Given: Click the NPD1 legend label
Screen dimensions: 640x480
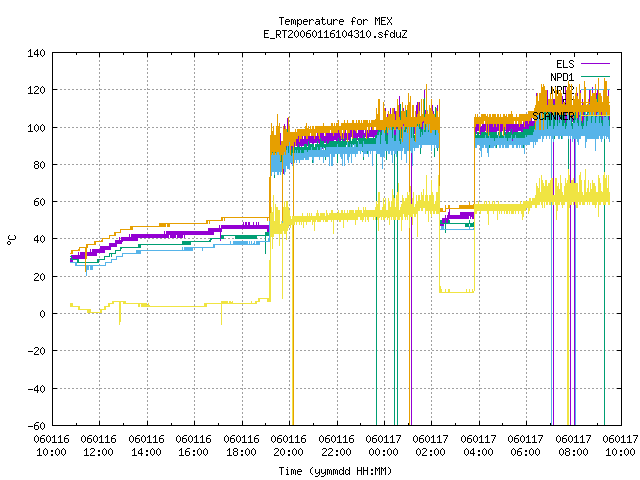Looking at the screenshot, I should coord(562,77).
